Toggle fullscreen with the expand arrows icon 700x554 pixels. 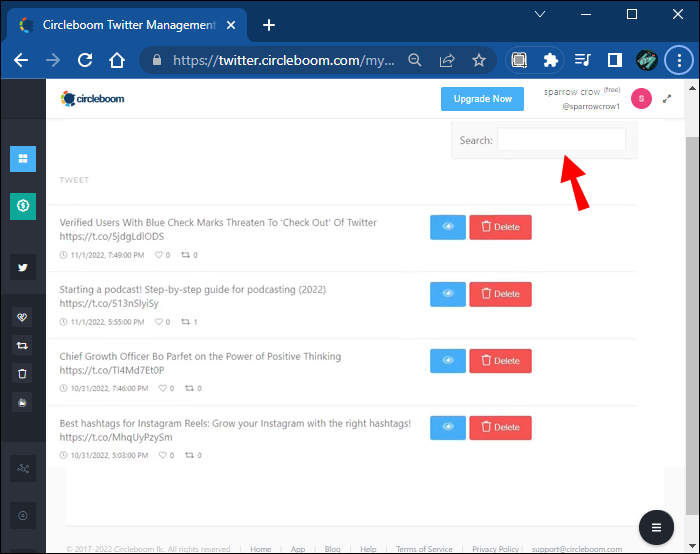pyautogui.click(x=667, y=99)
